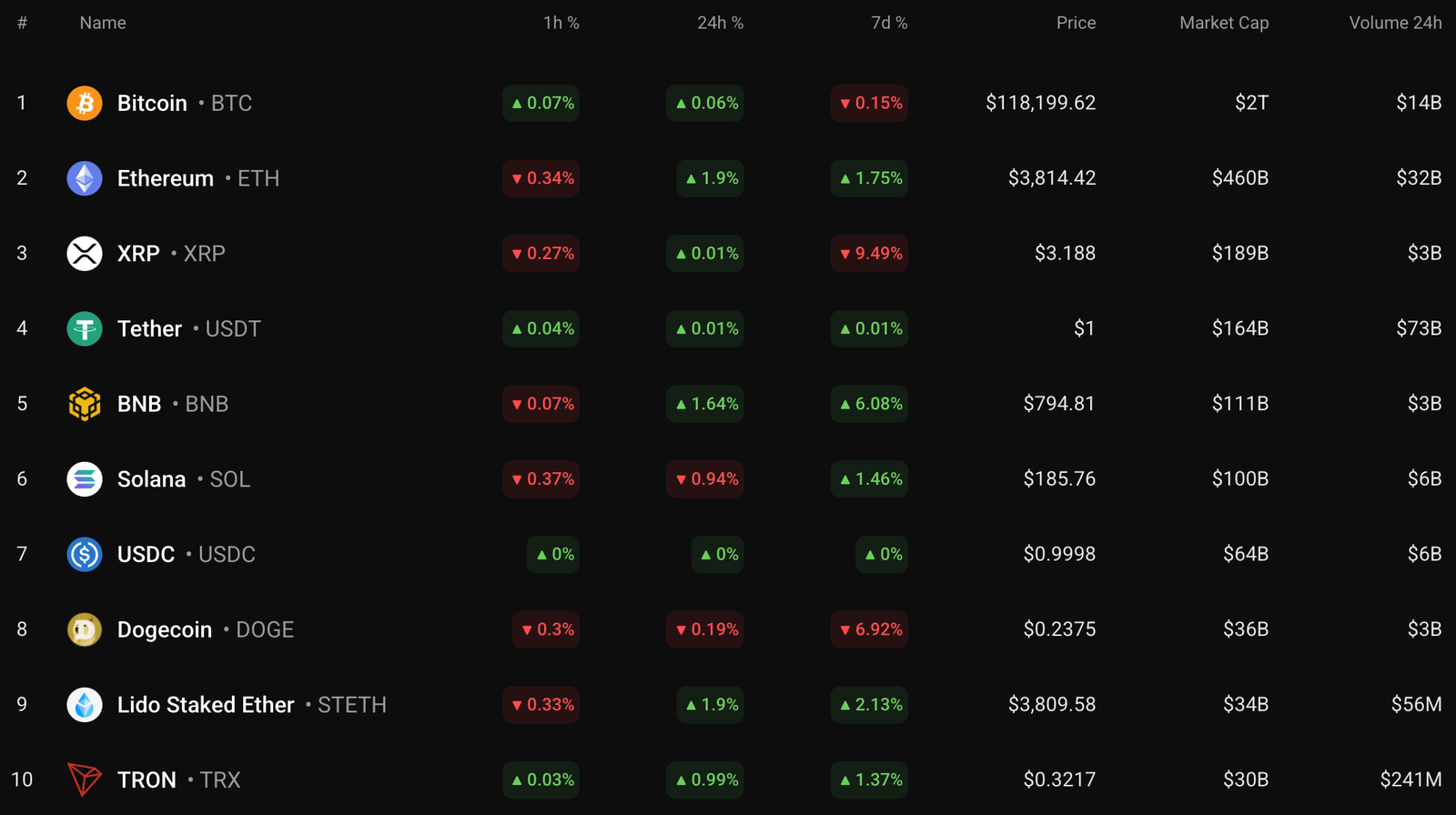Sort by Market Cap column header

click(x=1224, y=23)
